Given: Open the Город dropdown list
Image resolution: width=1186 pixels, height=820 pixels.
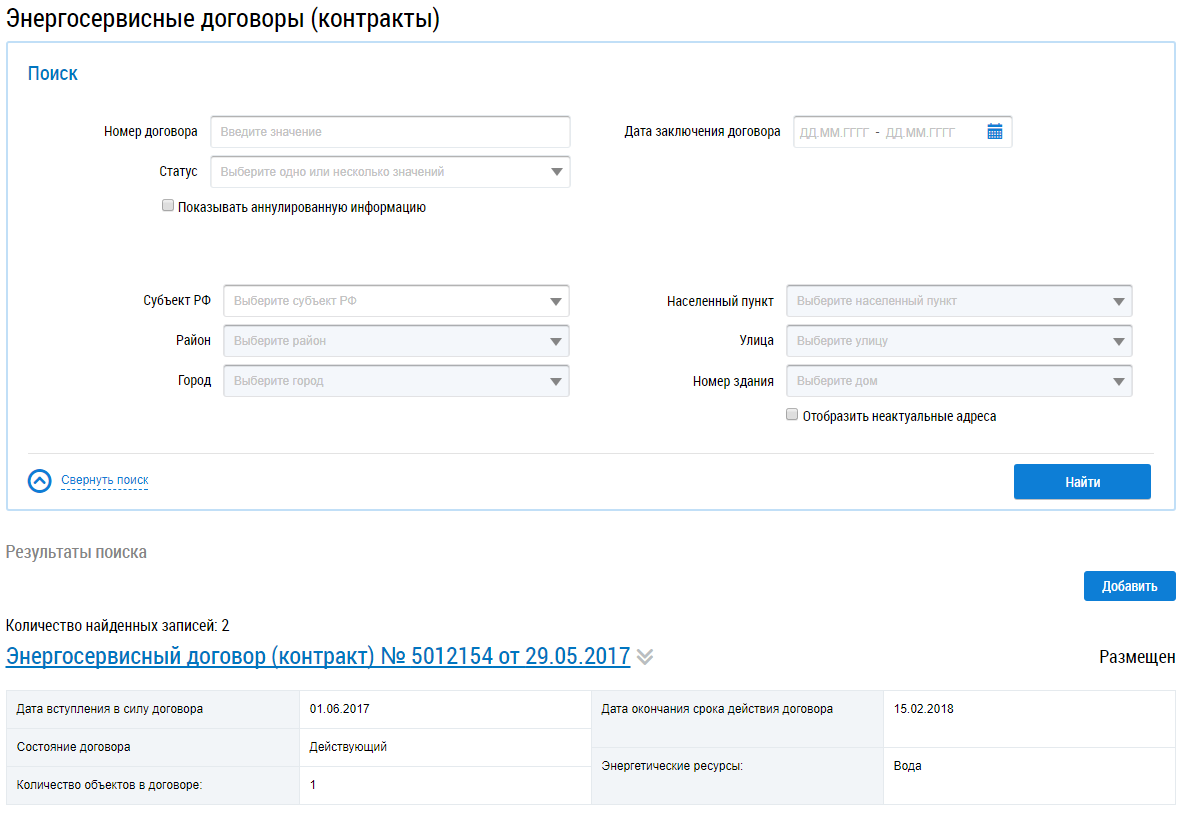Looking at the screenshot, I should pyautogui.click(x=396, y=381).
